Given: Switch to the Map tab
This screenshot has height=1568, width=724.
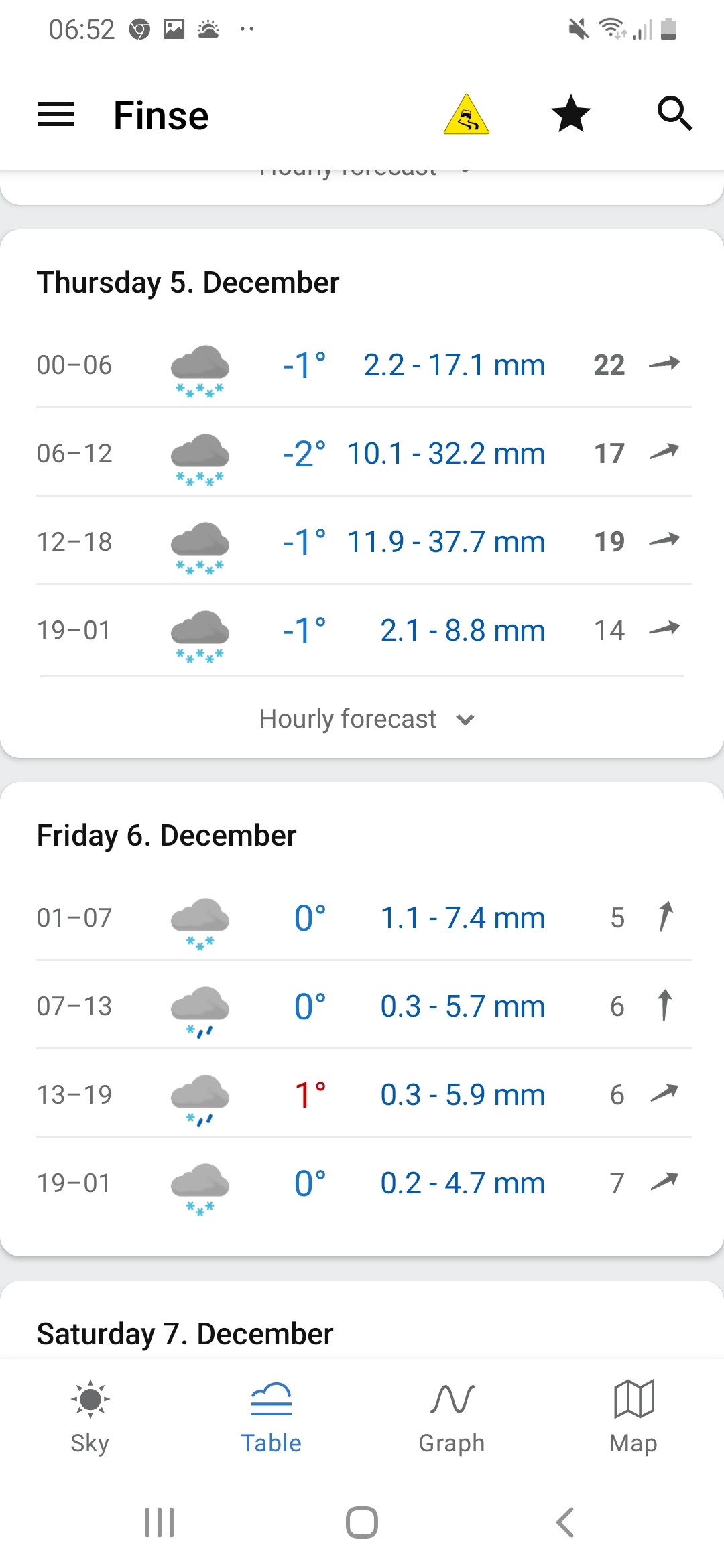Looking at the screenshot, I should 633,1417.
